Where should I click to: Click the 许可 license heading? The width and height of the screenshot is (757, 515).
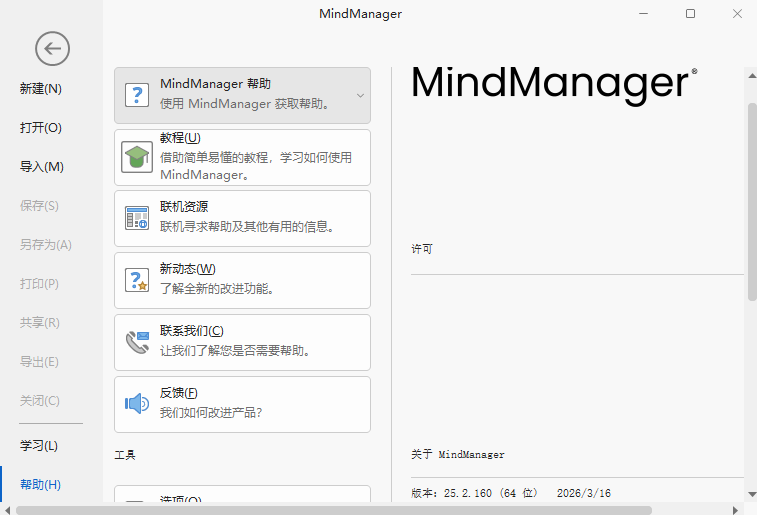tap(422, 249)
